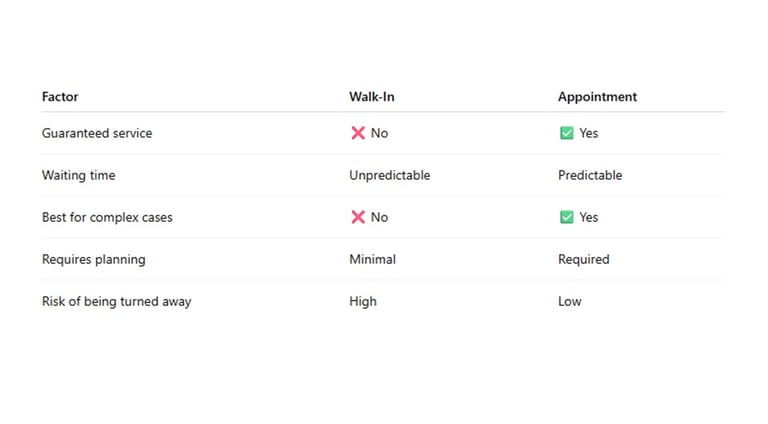Click the red X in Best for complex cases row

click(x=357, y=217)
